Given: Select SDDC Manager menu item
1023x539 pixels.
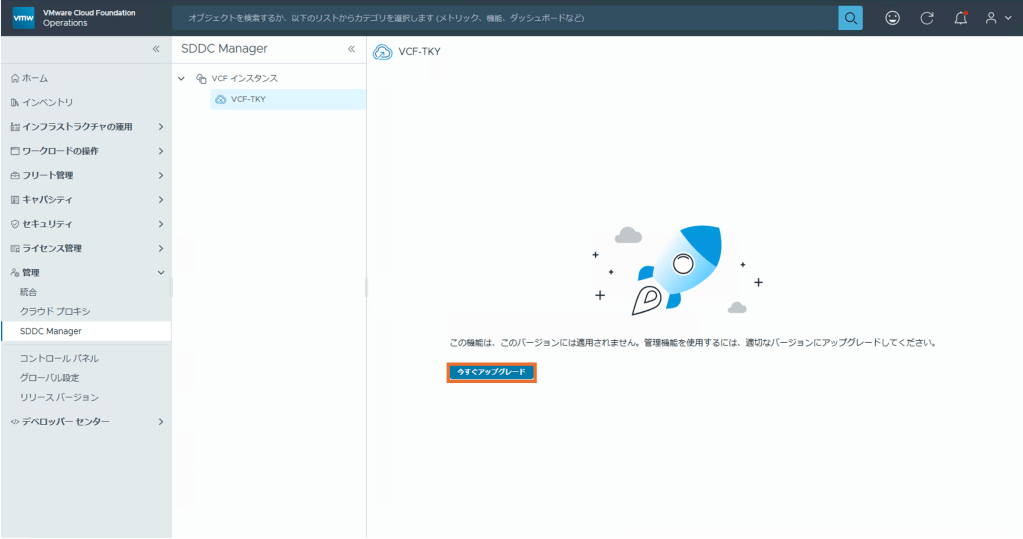Looking at the screenshot, I should point(86,331).
